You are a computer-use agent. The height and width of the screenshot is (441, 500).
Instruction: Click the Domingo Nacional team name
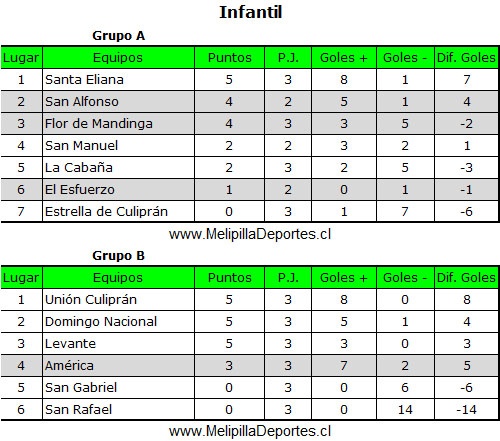pyautogui.click(x=101, y=322)
